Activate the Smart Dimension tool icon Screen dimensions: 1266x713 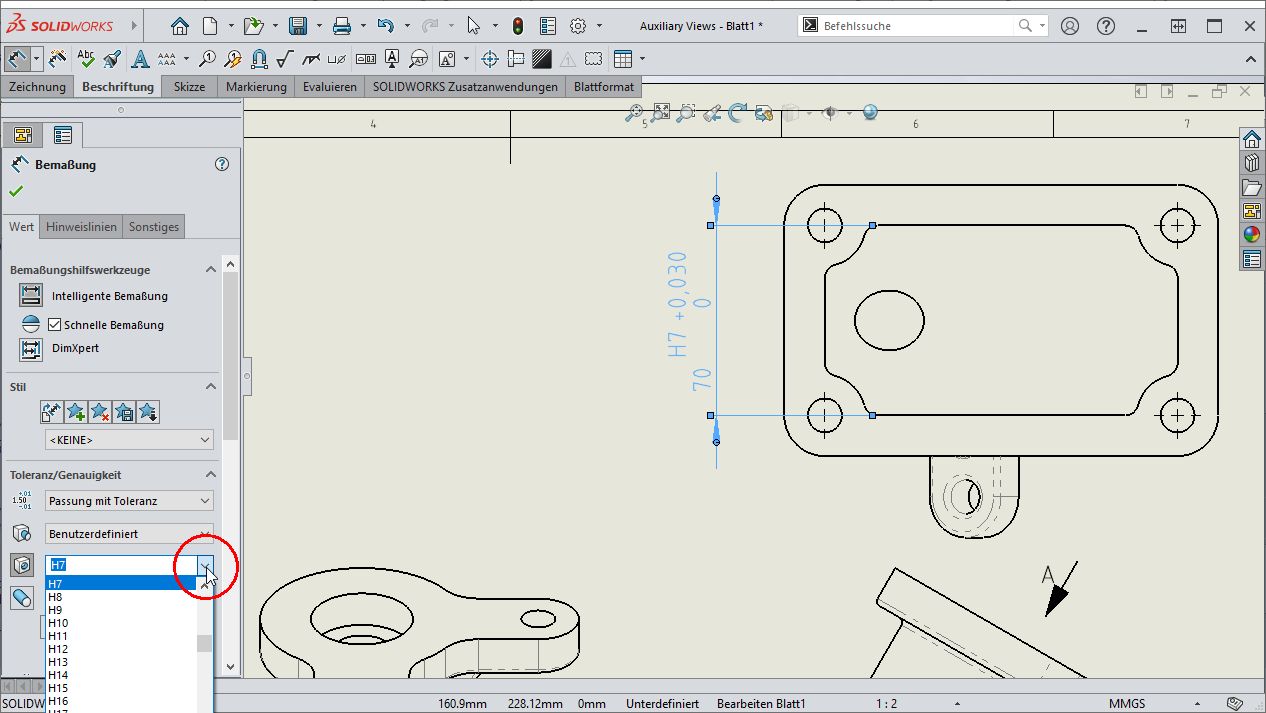tap(16, 59)
